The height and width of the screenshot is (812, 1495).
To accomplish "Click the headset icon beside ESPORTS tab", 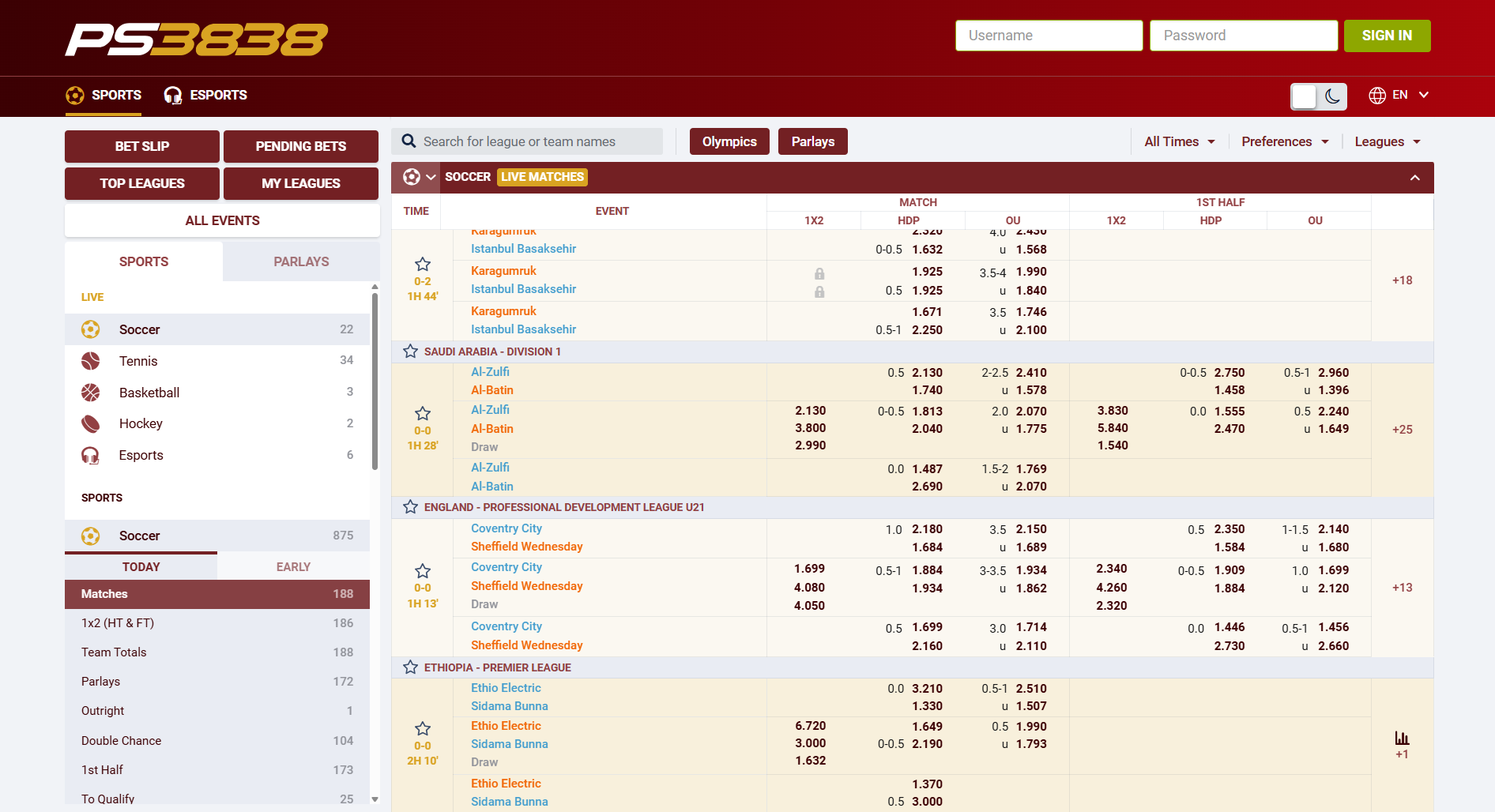I will (x=172, y=96).
